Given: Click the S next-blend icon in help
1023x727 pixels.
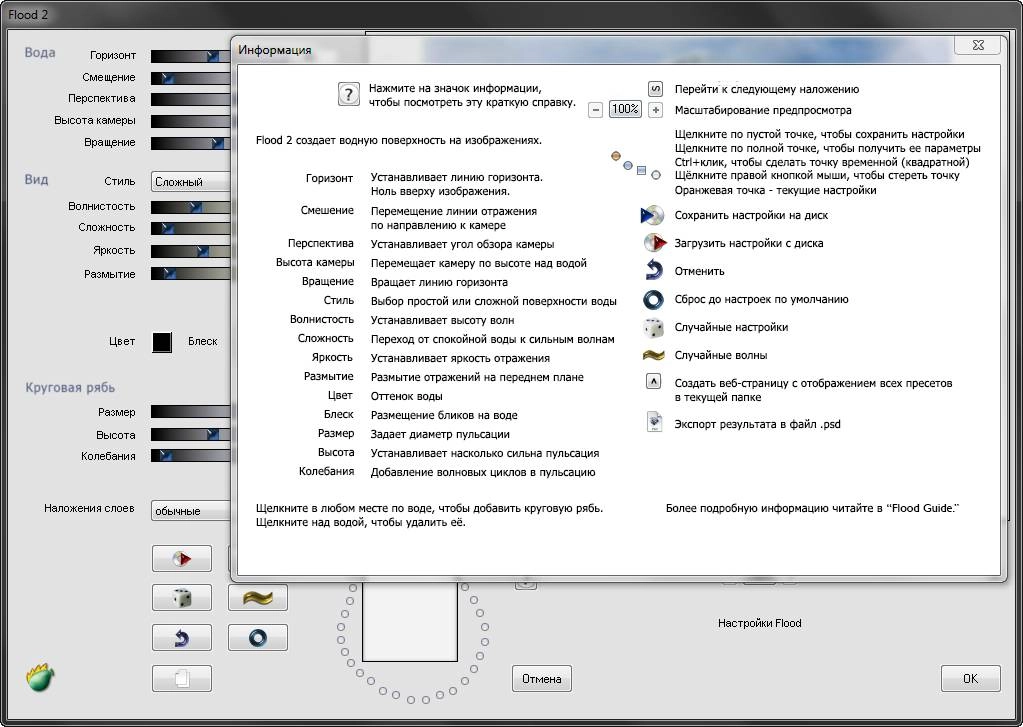Looking at the screenshot, I should click(x=655, y=89).
